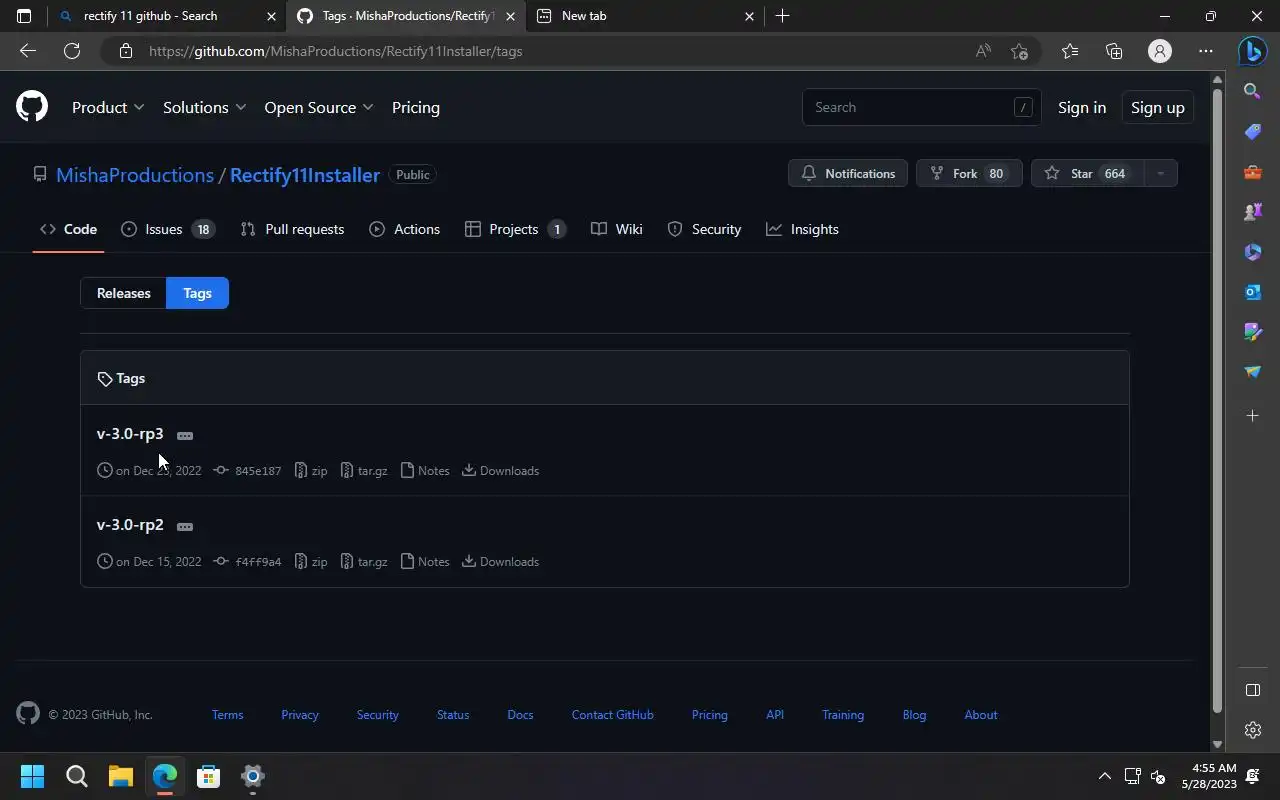Open the footer Privacy link

coord(300,714)
